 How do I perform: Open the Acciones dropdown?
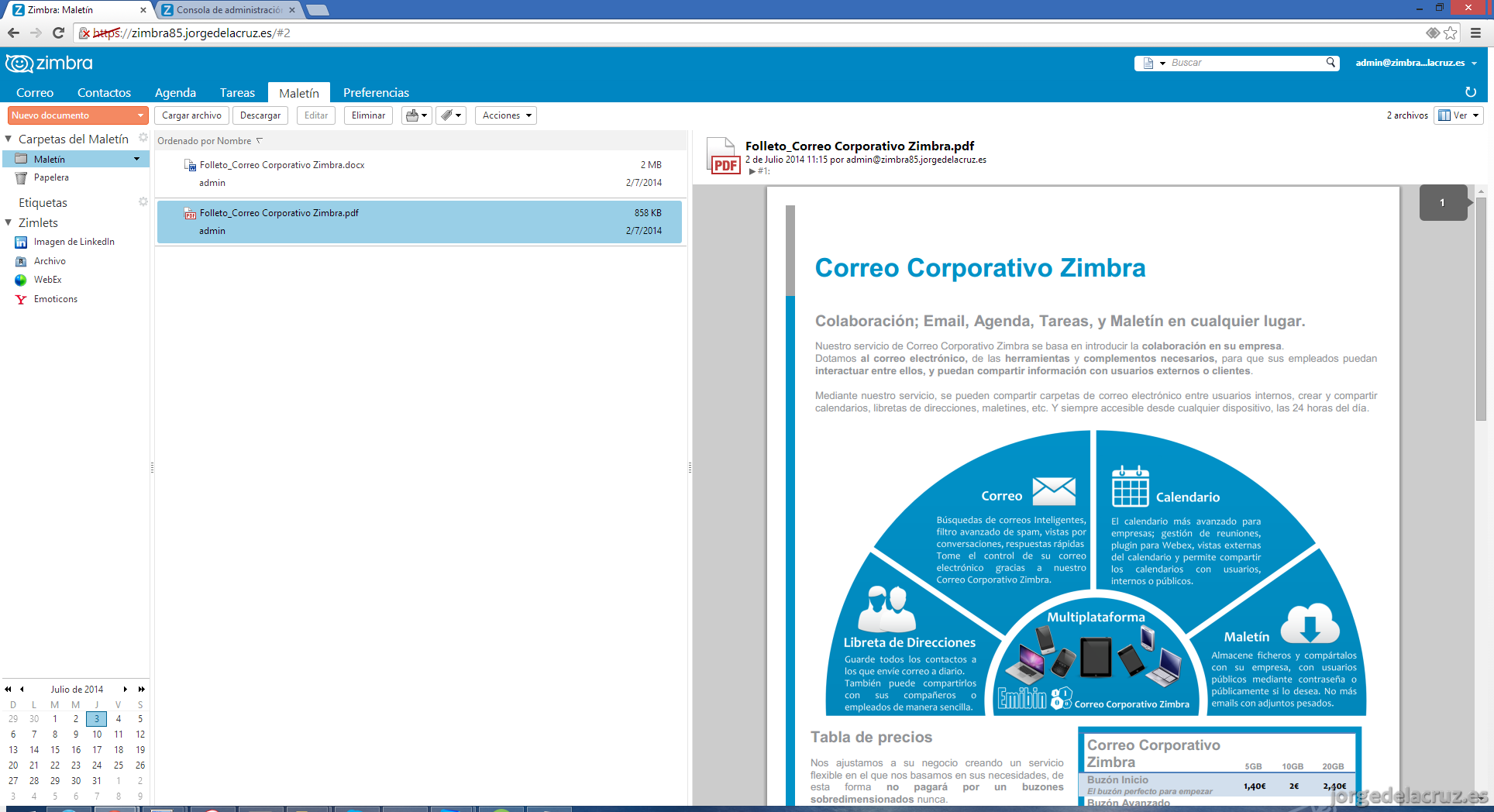[506, 115]
